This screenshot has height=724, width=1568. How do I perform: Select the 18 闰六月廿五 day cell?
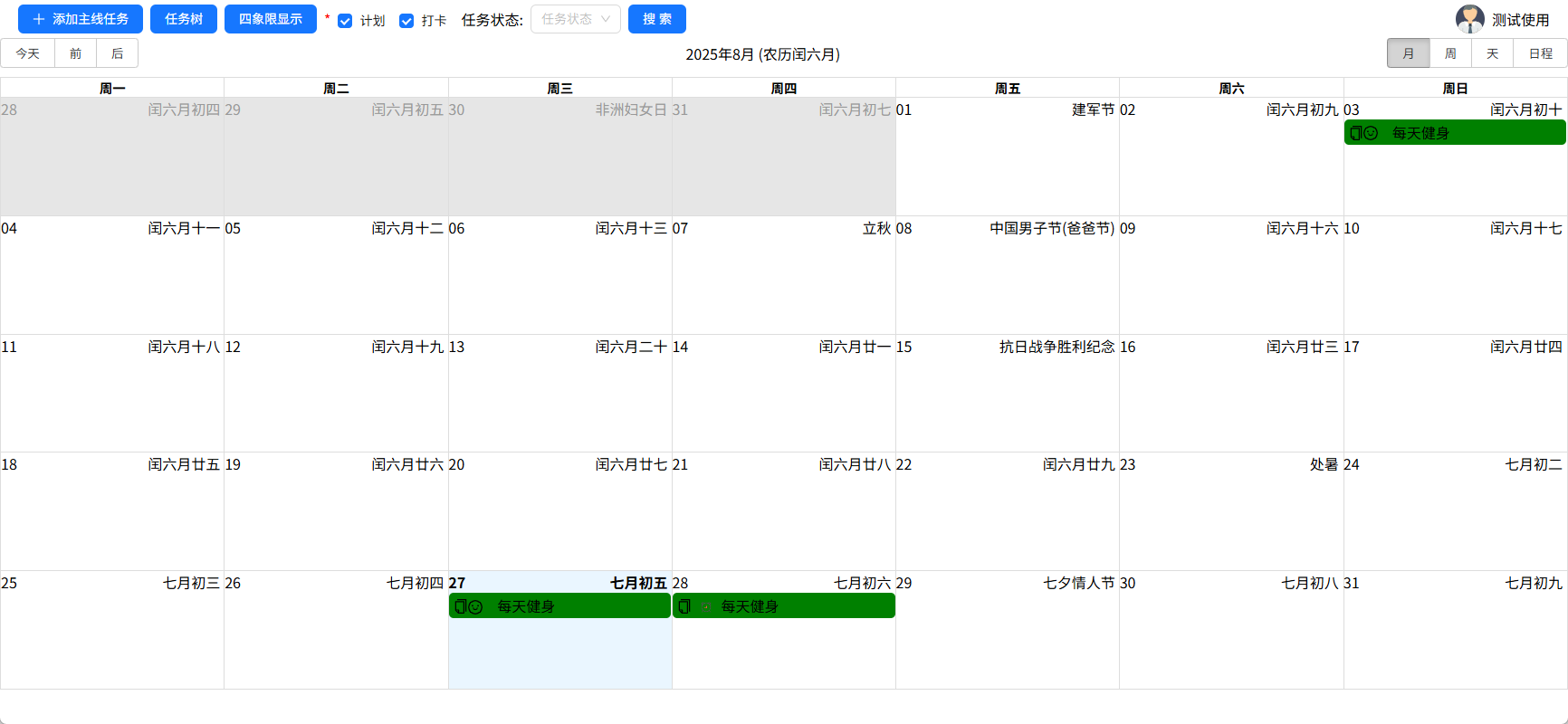click(112, 511)
